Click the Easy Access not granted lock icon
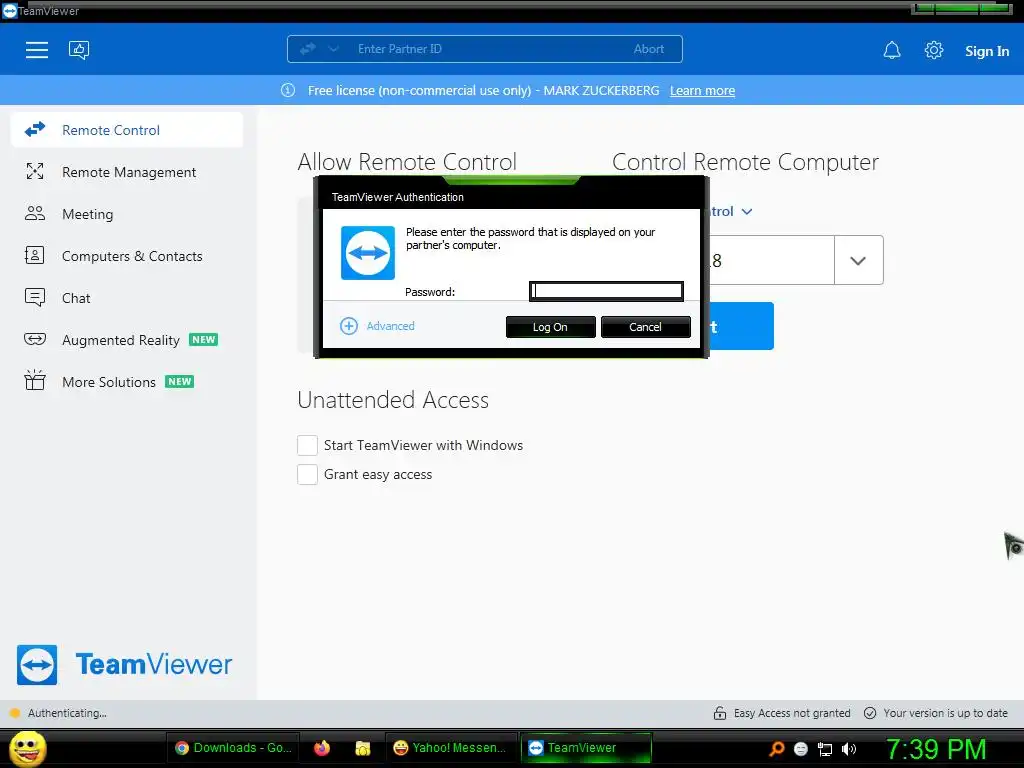Viewport: 1024px width, 768px height. [720, 713]
